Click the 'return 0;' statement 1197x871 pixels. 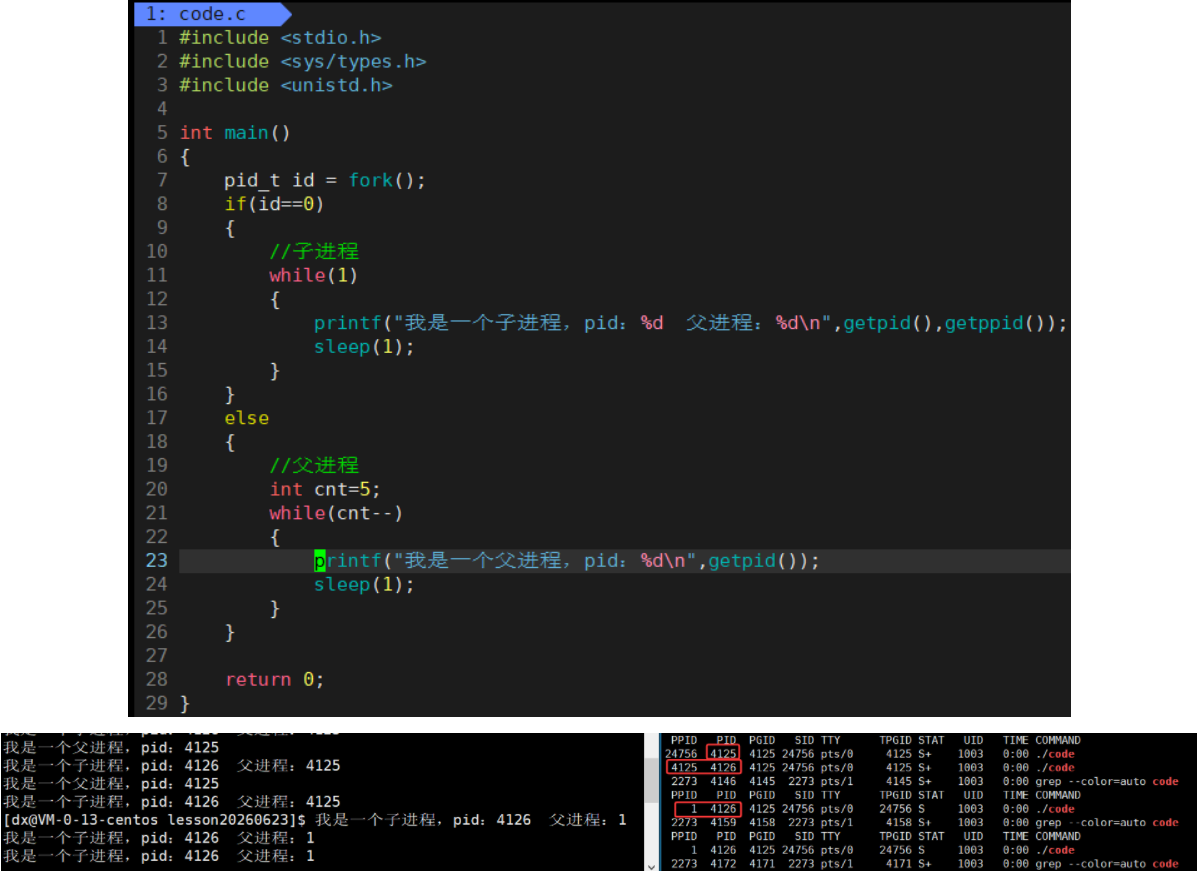click(274, 679)
